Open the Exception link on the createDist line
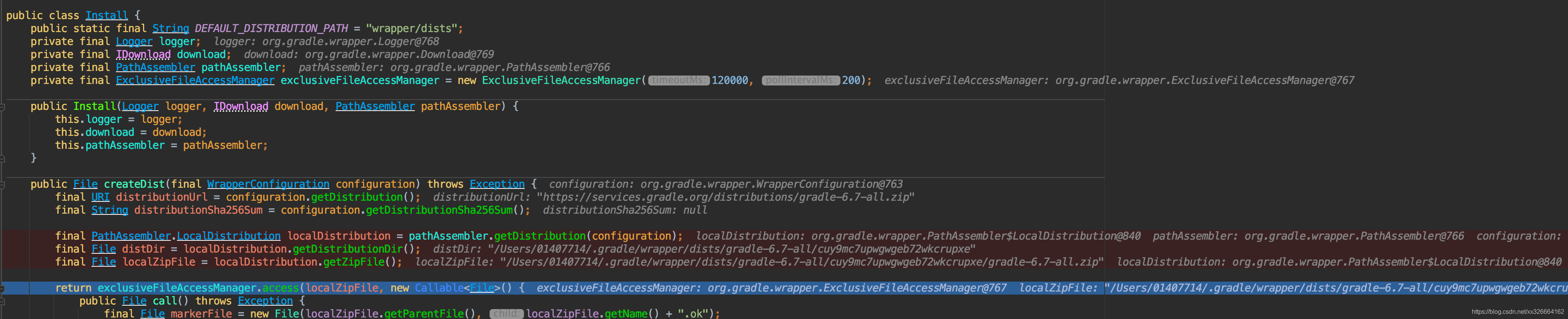The height and width of the screenshot is (319, 1568). 497,184
